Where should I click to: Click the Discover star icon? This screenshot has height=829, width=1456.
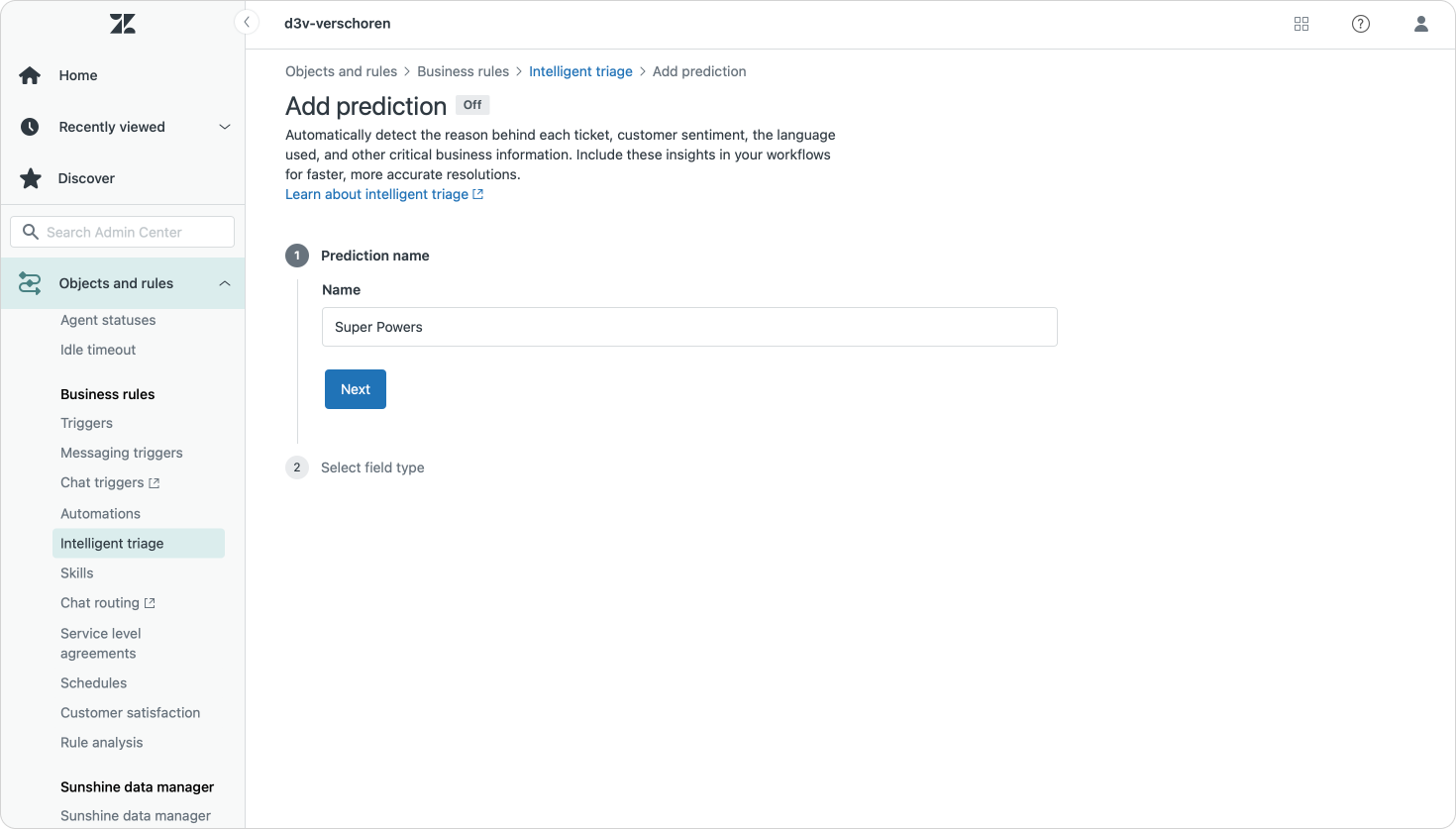[31, 178]
